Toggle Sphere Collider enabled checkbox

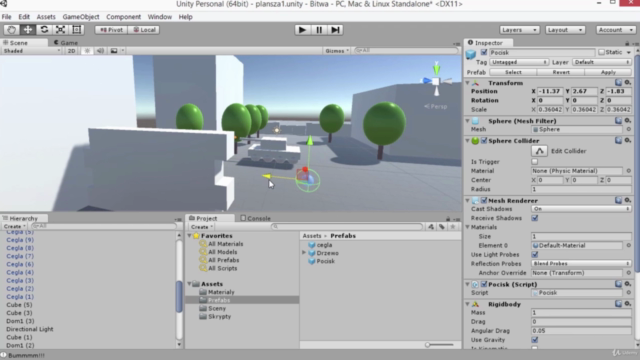tap(484, 140)
